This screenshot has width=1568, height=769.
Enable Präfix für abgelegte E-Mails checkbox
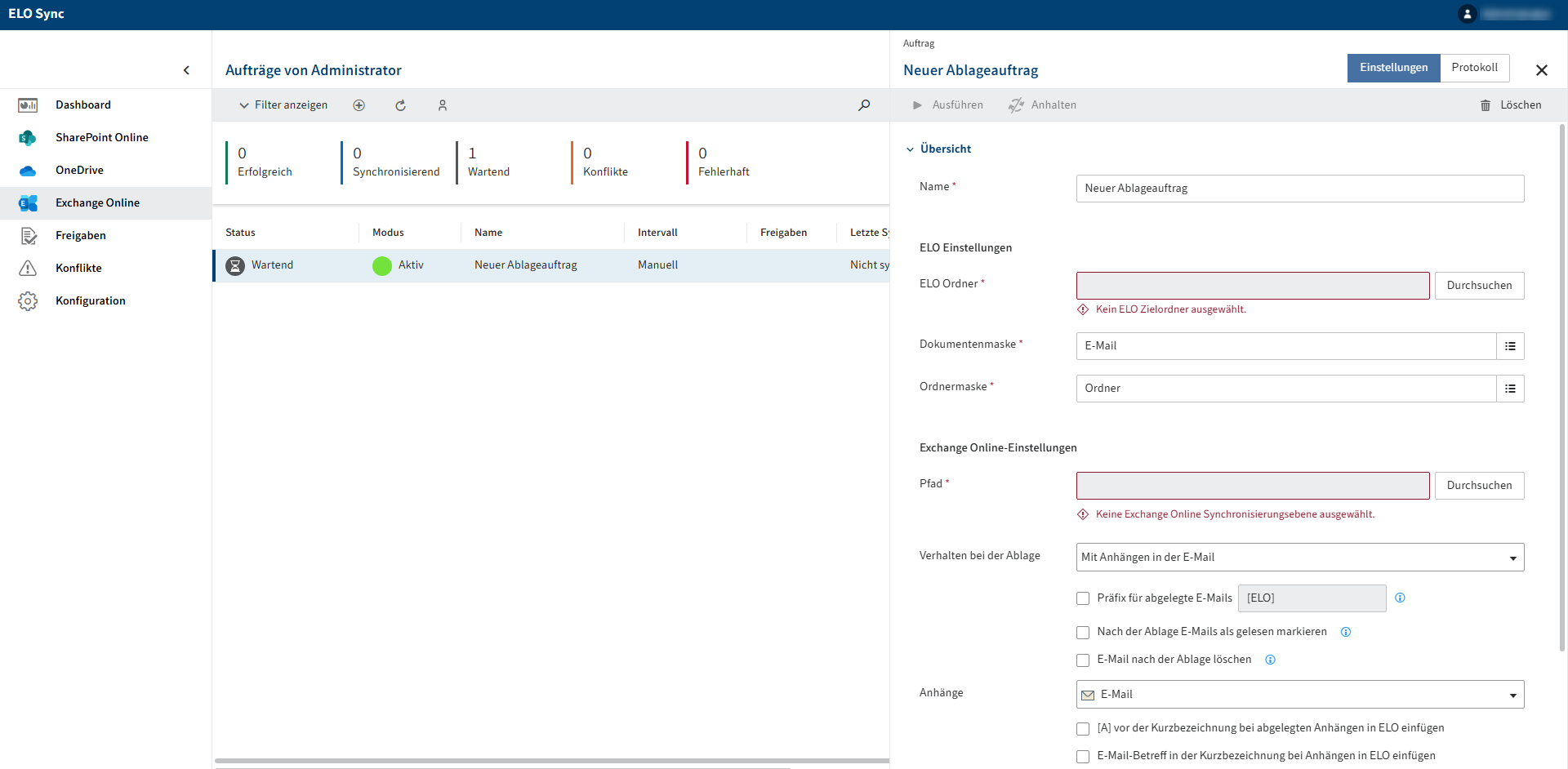(x=1083, y=598)
